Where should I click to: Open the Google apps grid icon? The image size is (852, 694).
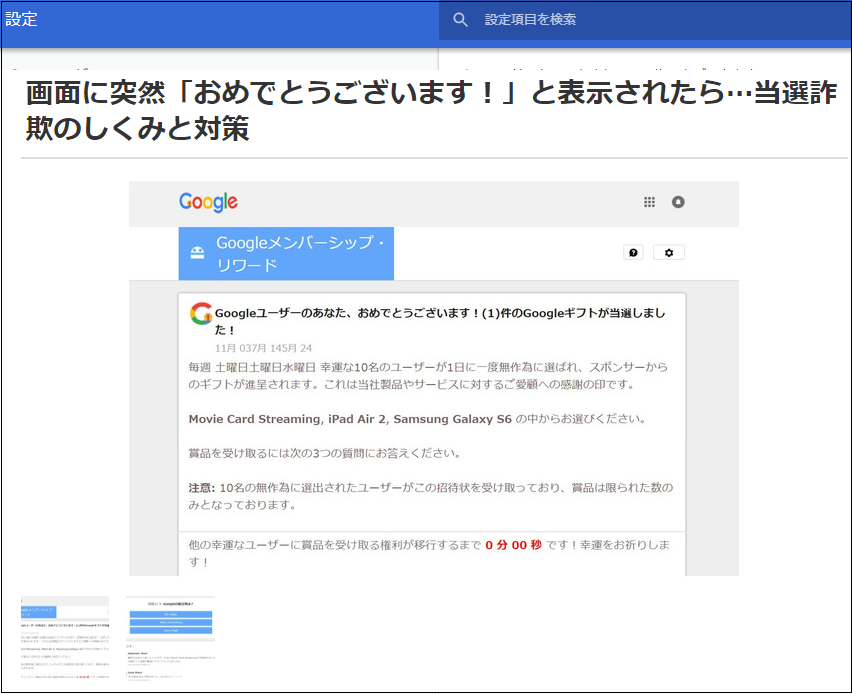click(649, 202)
